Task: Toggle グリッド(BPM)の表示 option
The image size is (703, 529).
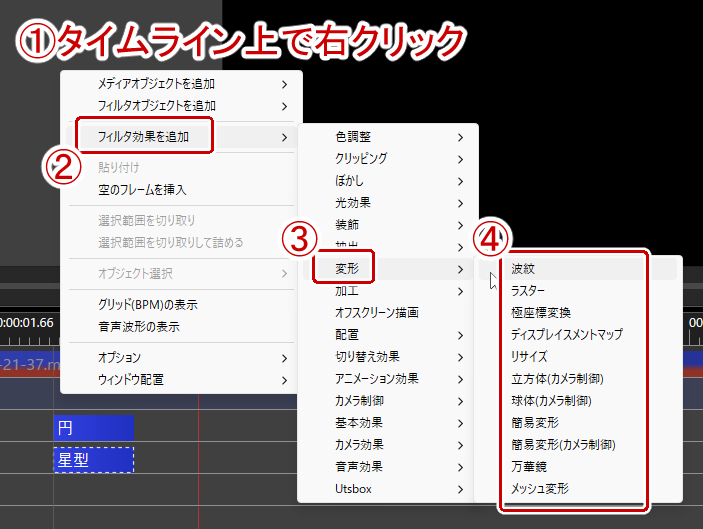Action: (181, 305)
